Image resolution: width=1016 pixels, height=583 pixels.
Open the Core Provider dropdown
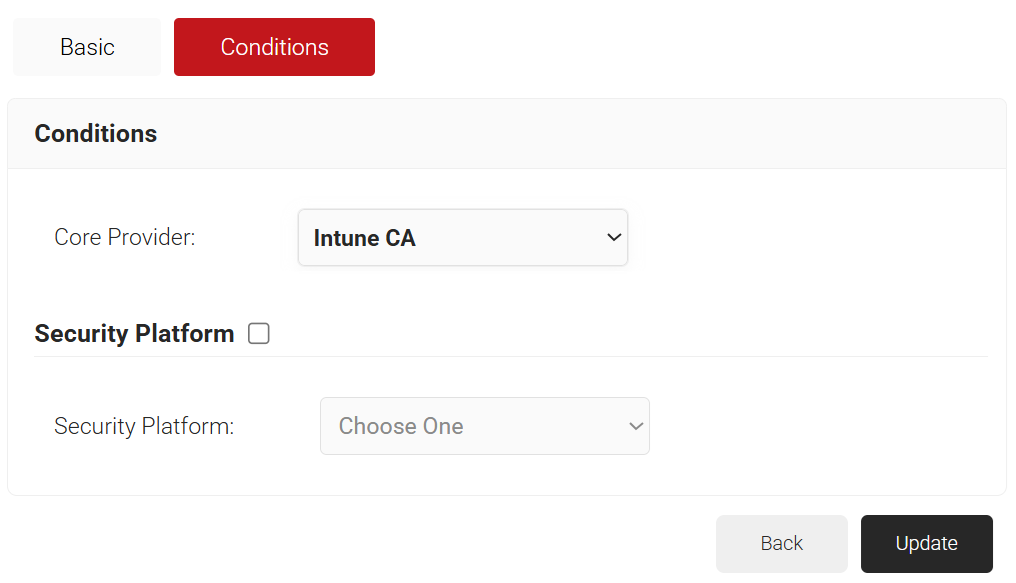click(x=462, y=238)
